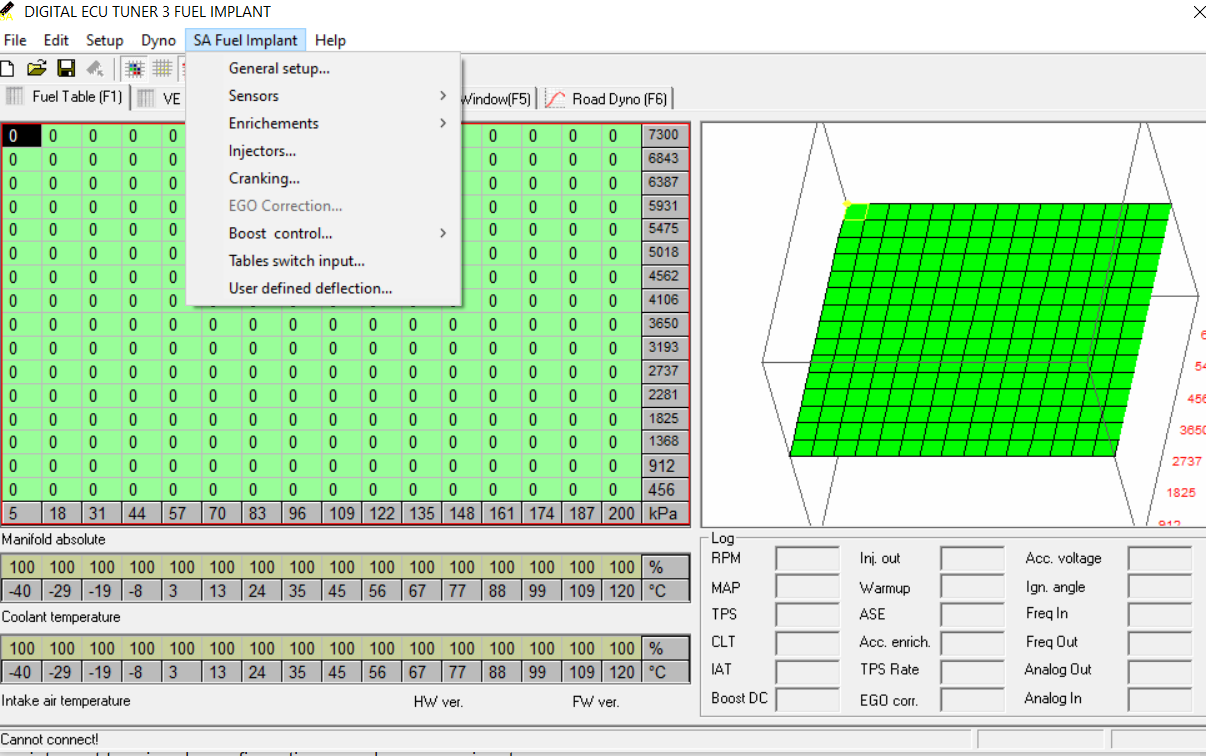
Task: Toggle the plain grid toolbar icon
Action: (162, 69)
